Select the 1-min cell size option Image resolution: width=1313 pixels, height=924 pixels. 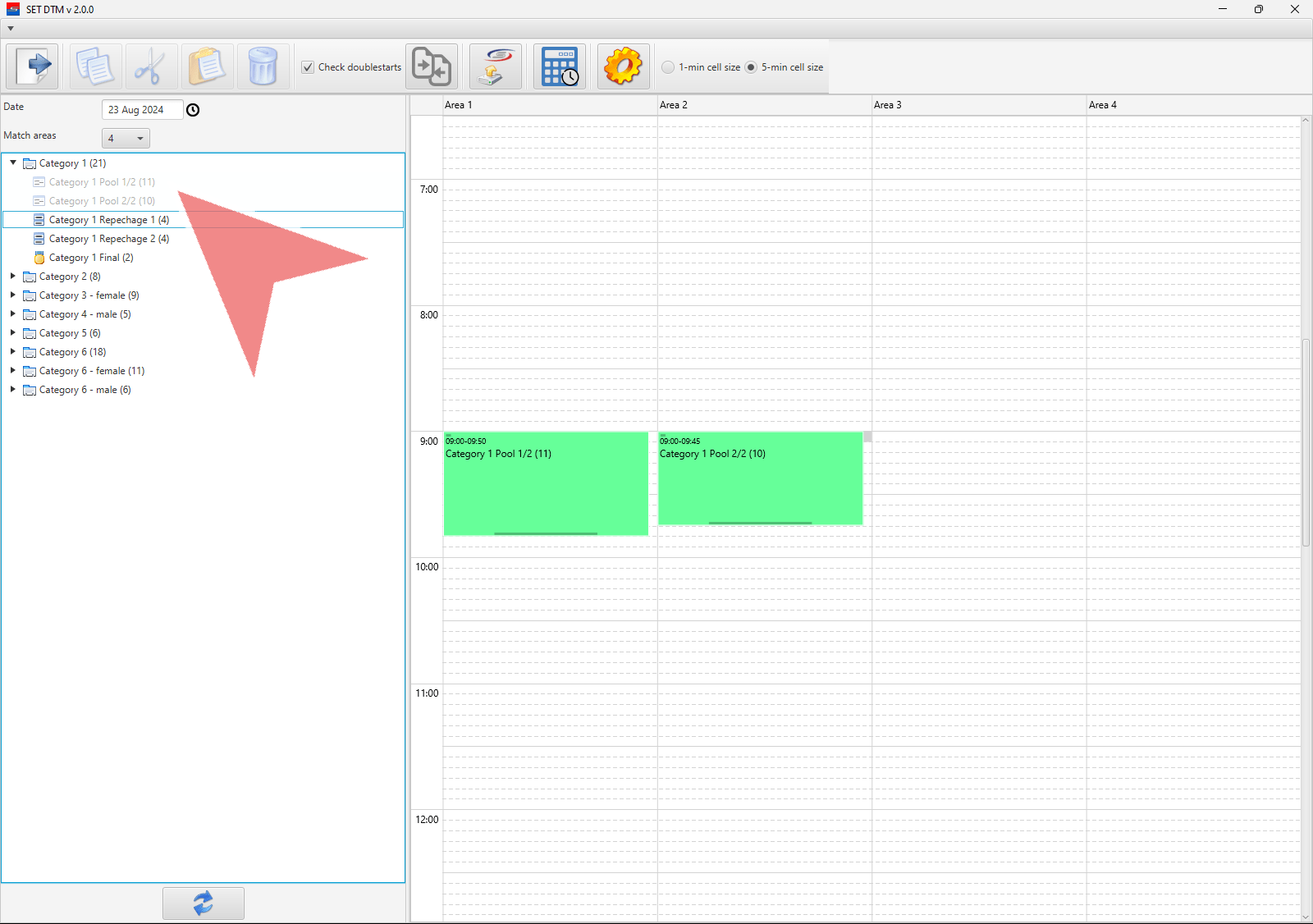(668, 67)
